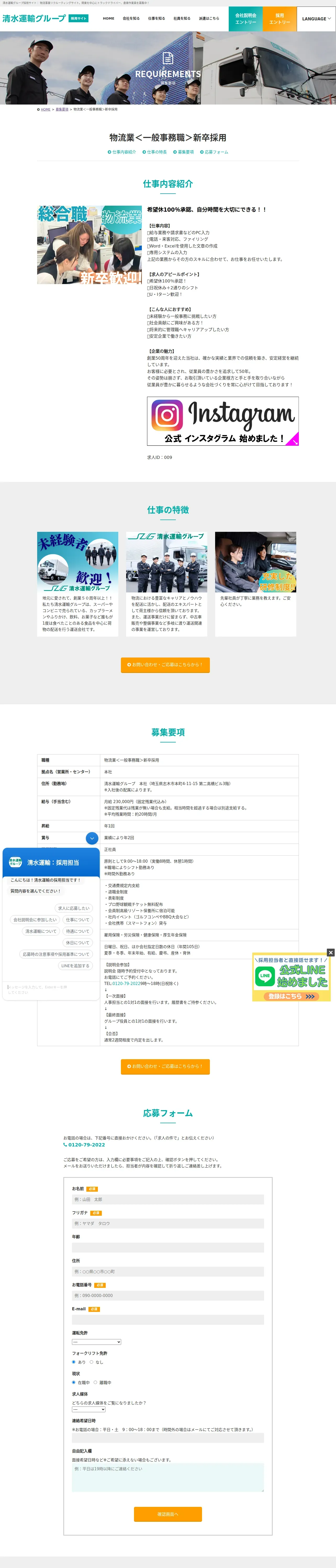Close the LINE banner with X

(x=331, y=952)
